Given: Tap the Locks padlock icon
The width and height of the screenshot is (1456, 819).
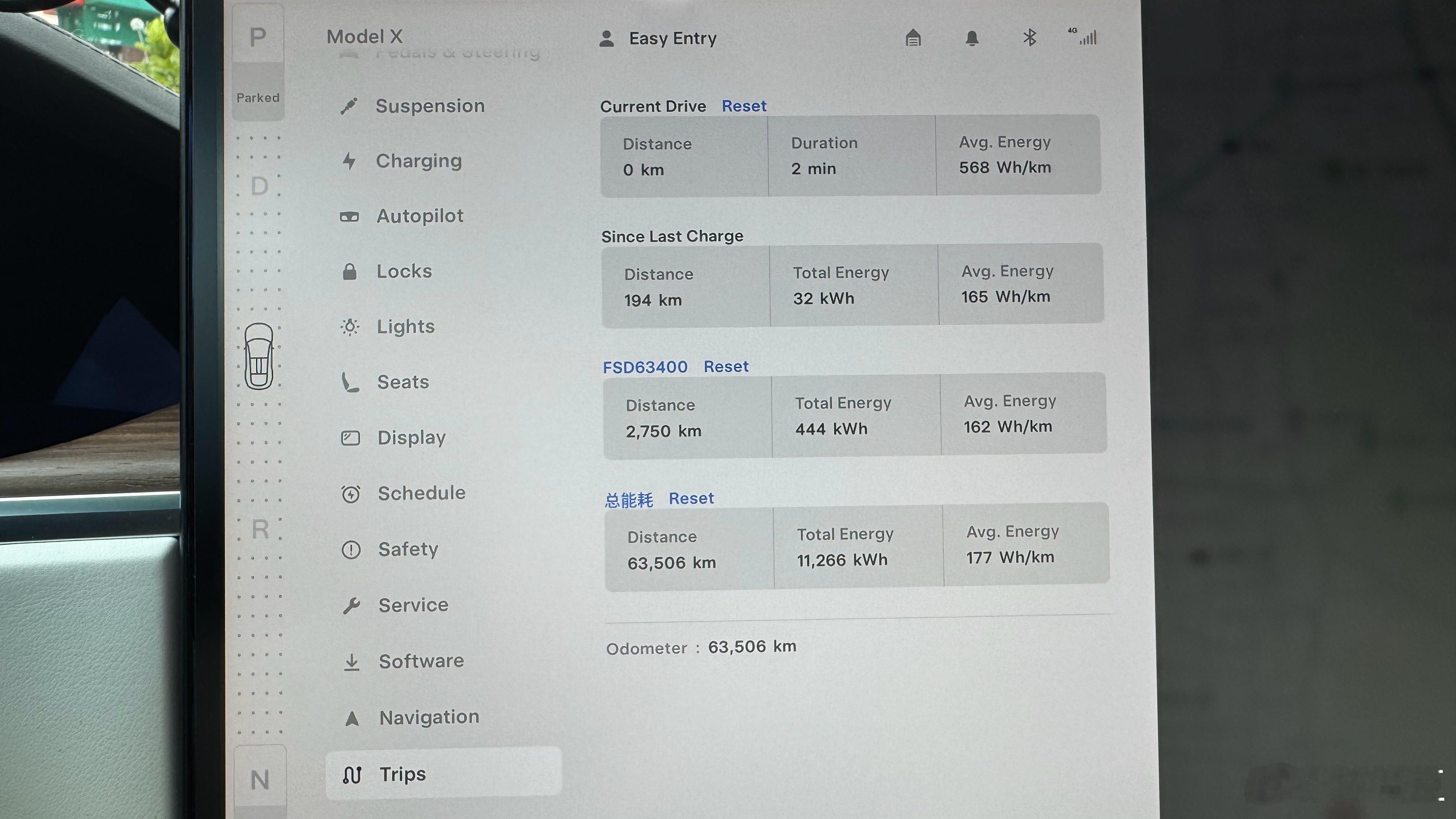Looking at the screenshot, I should coord(349,271).
